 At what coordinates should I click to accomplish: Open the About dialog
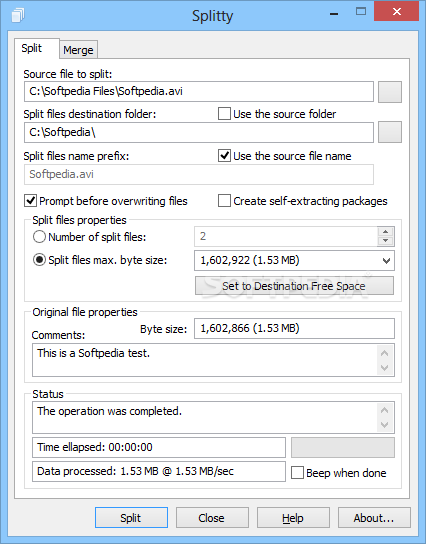[374, 518]
